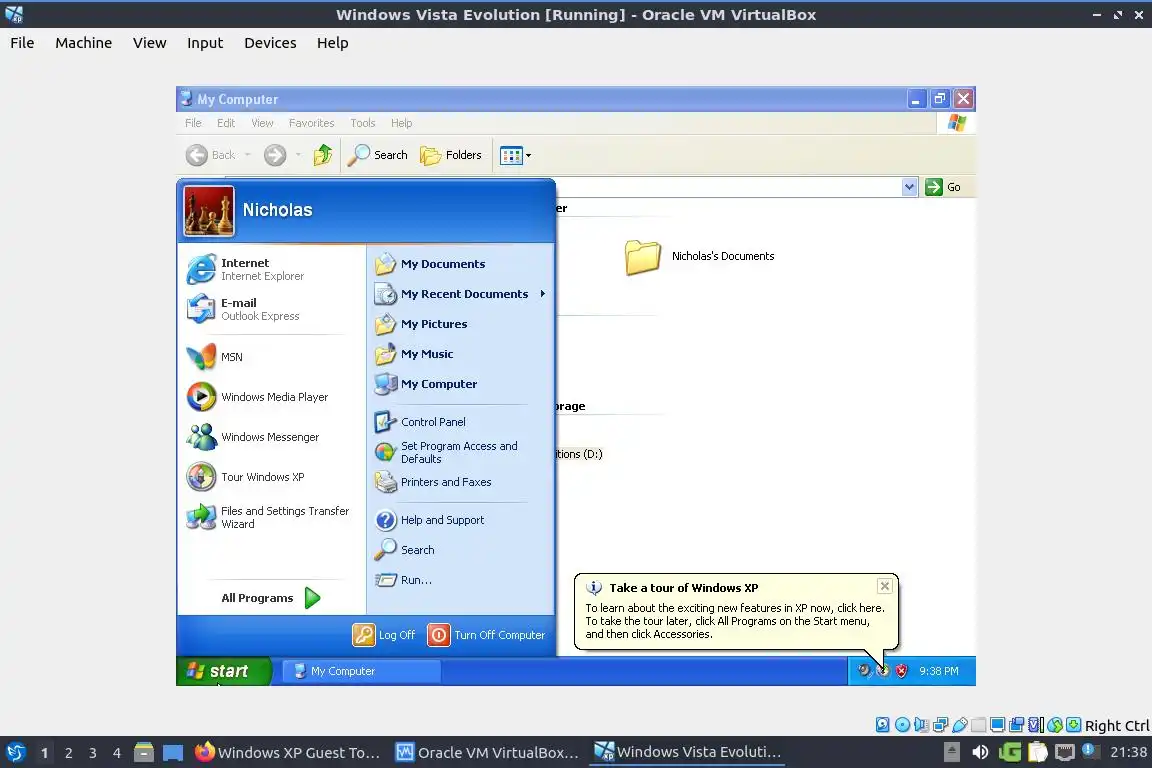The width and height of the screenshot is (1152, 768).
Task: Click Turn Off Computer button
Action: click(x=487, y=635)
